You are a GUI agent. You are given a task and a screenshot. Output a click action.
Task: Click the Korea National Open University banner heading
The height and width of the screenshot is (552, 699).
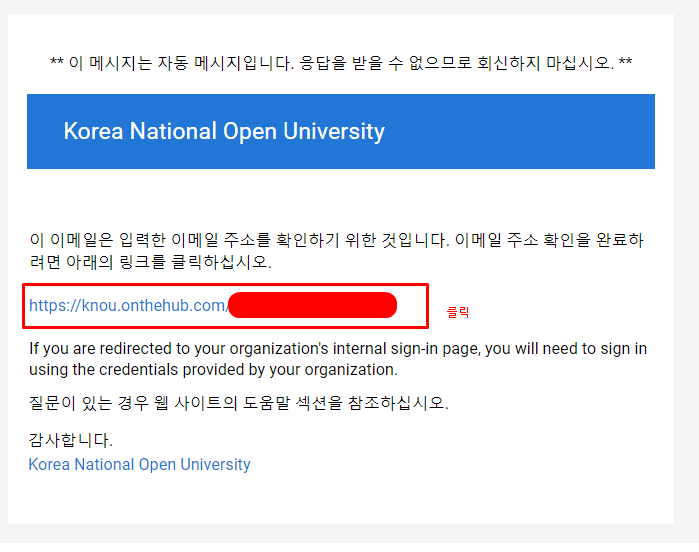point(224,132)
